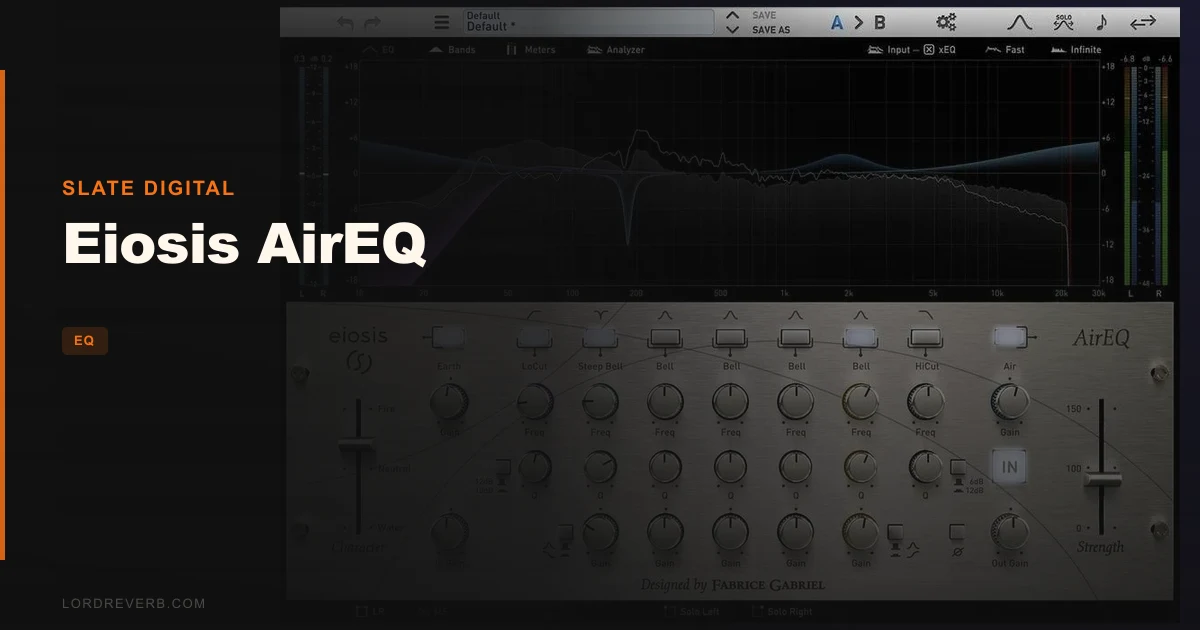Viewport: 1200px width, 630px height.
Task: Open the hamburger preset menu
Action: point(442,22)
